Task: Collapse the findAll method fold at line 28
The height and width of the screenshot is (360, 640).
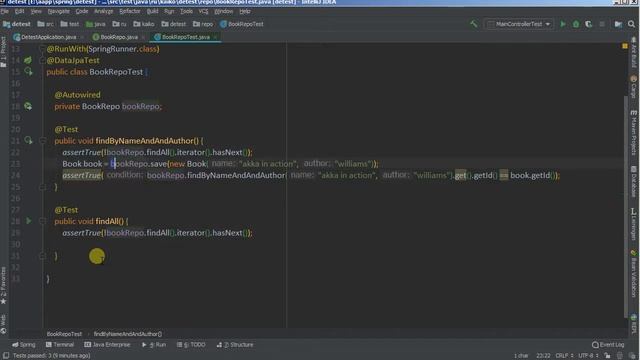Action: [42, 221]
